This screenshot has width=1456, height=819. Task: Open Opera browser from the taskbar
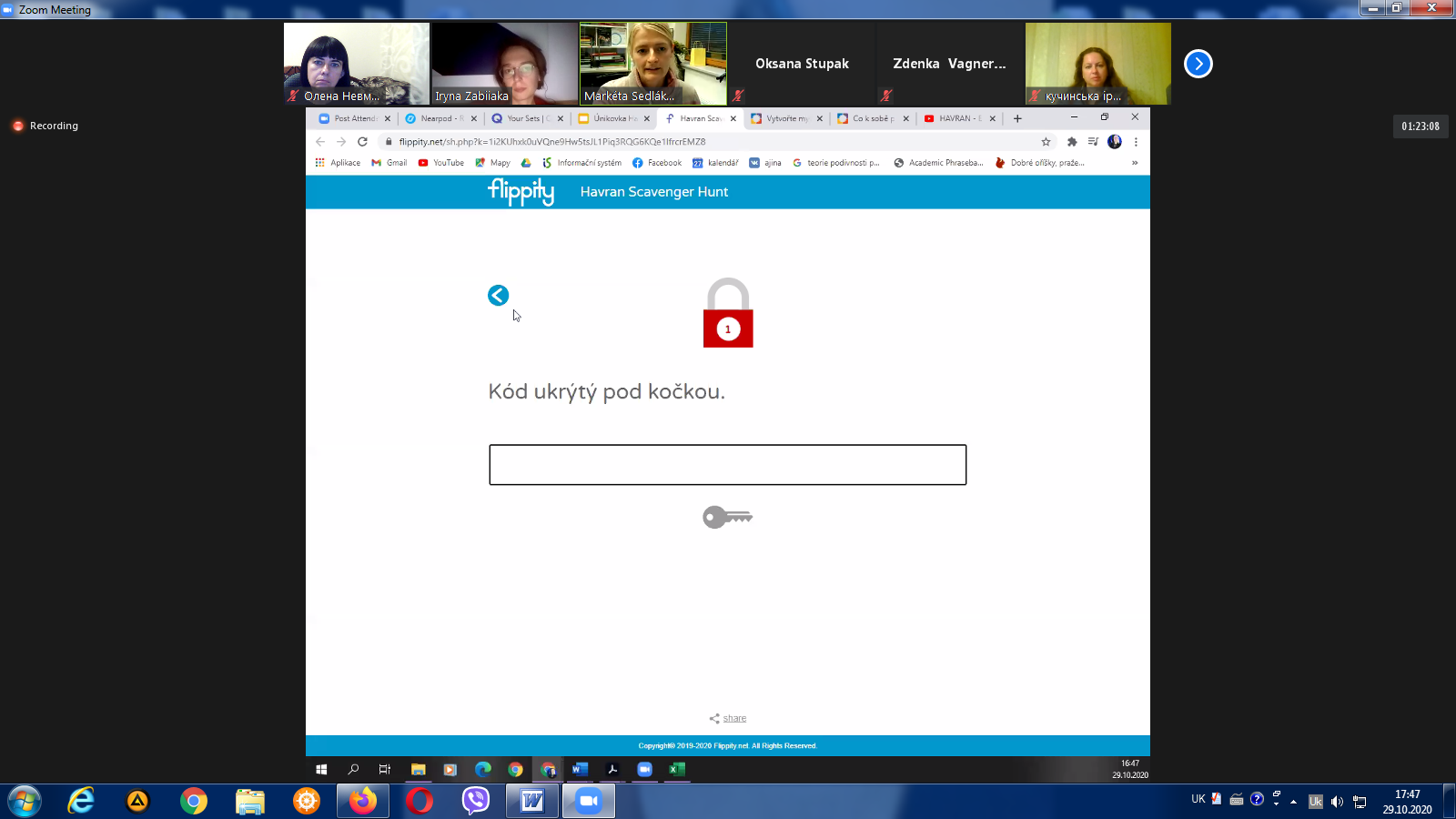click(x=419, y=801)
